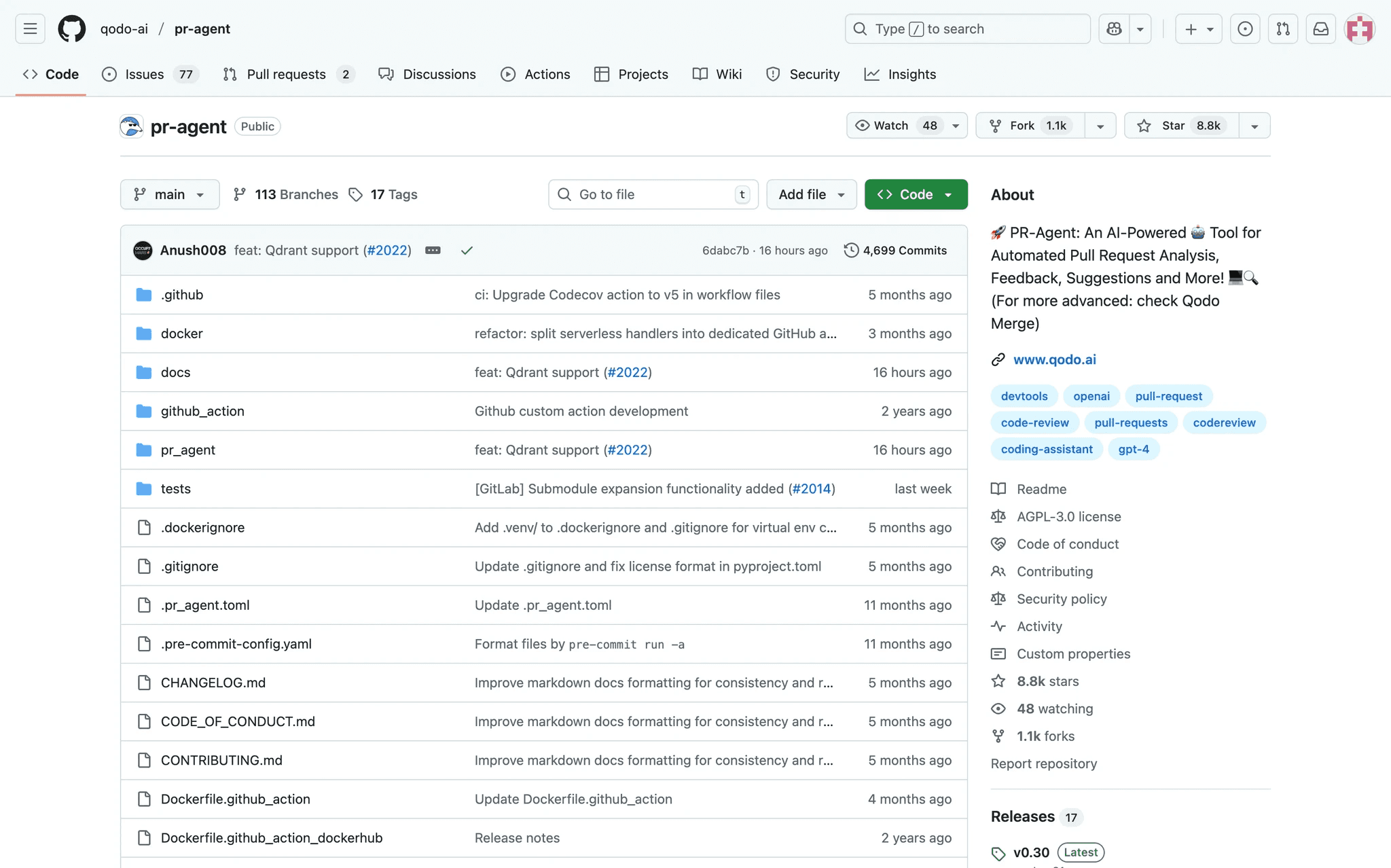Click the Go to file search field
The width and height of the screenshot is (1391, 868).
click(x=653, y=194)
